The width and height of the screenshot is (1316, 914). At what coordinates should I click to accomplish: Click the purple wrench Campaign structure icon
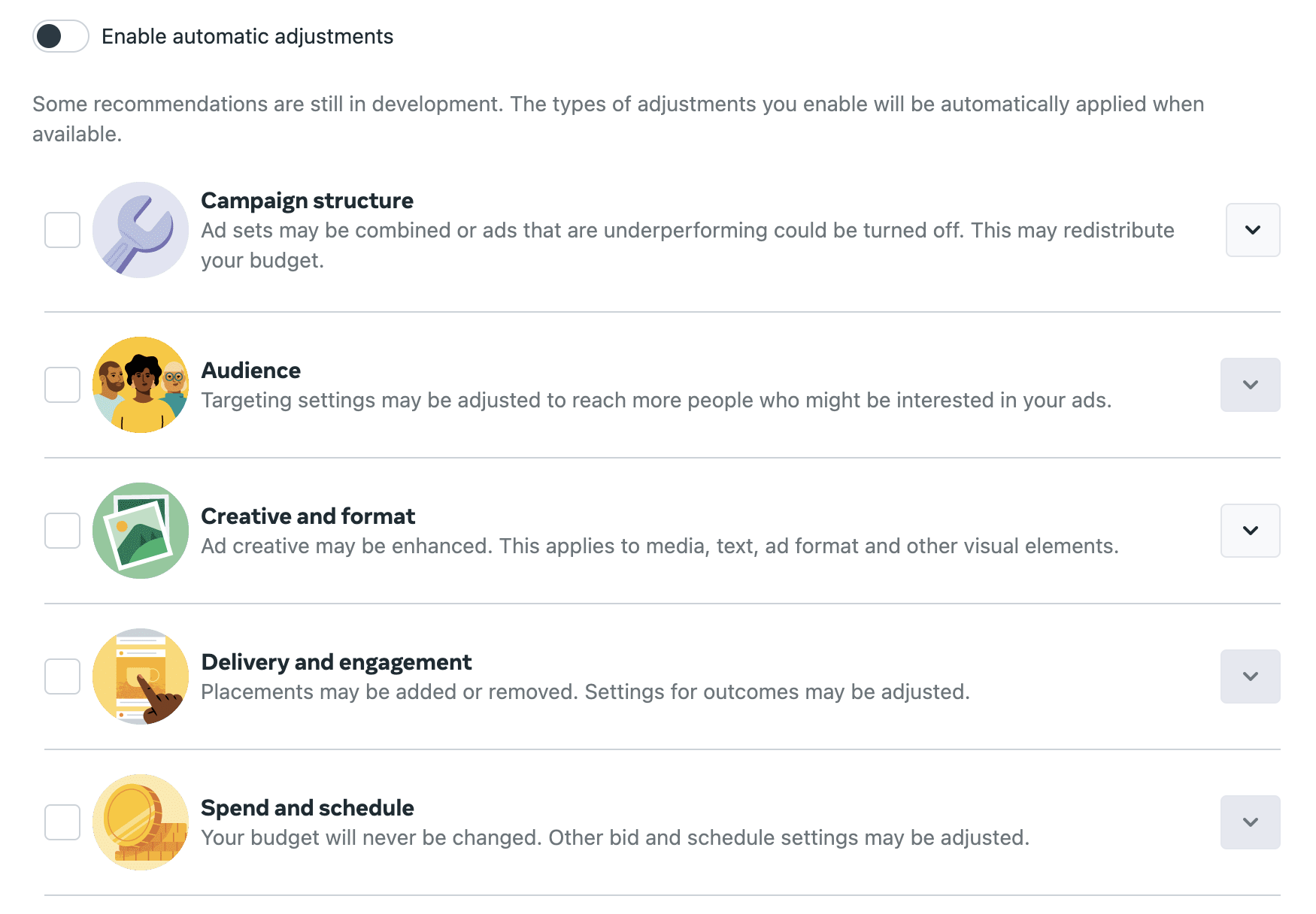tap(141, 230)
